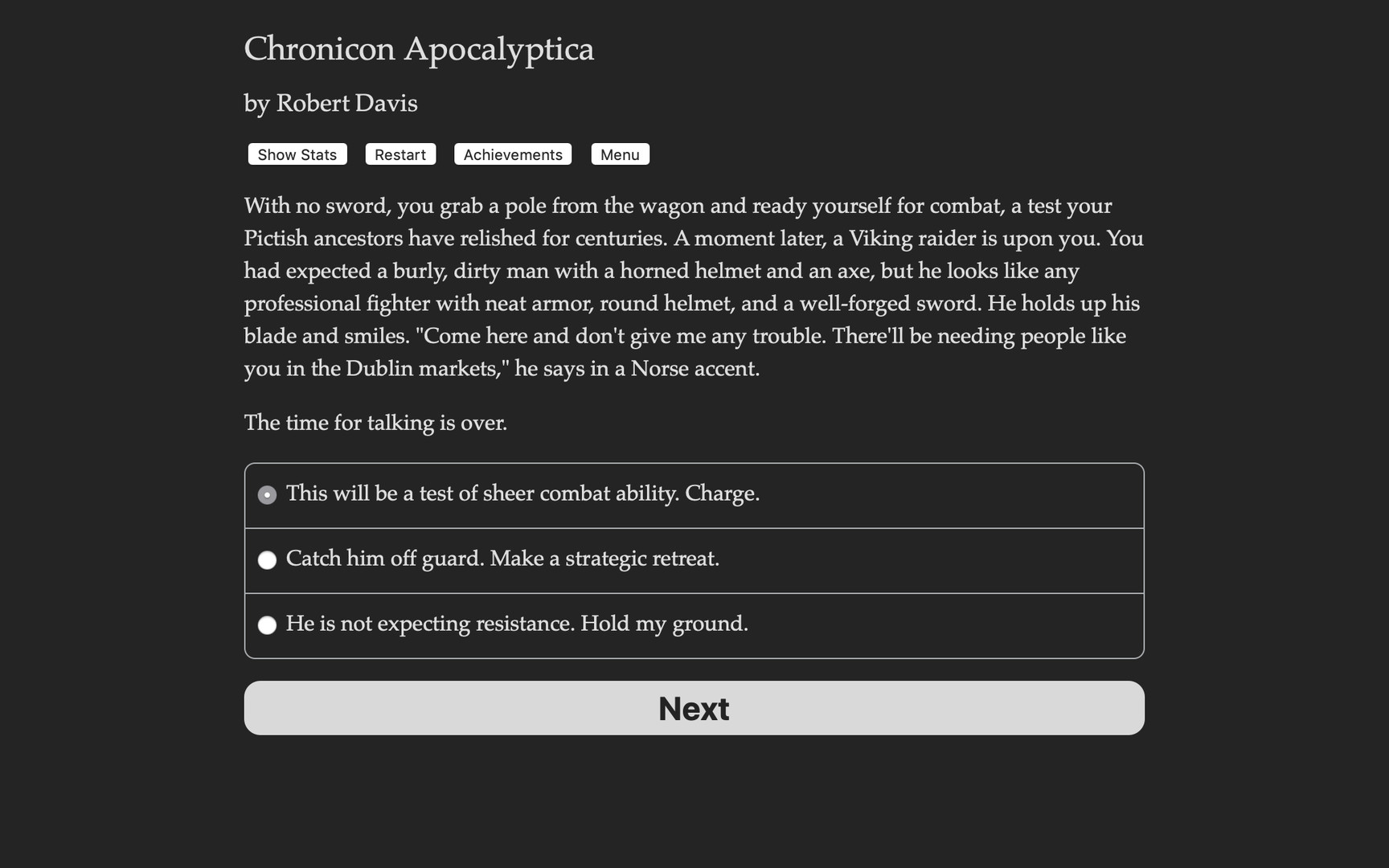View the Achievements list
Screen dimensions: 1389x868
(x=512, y=154)
